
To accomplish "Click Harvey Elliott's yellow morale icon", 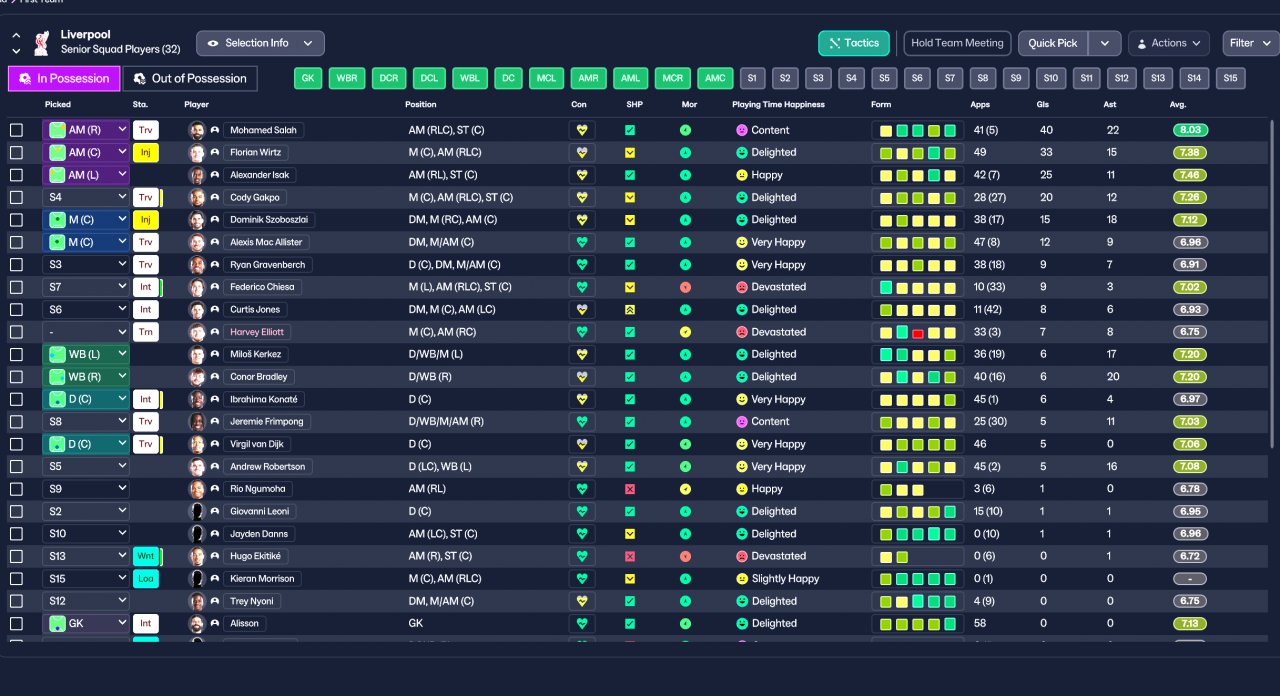I will 685,332.
